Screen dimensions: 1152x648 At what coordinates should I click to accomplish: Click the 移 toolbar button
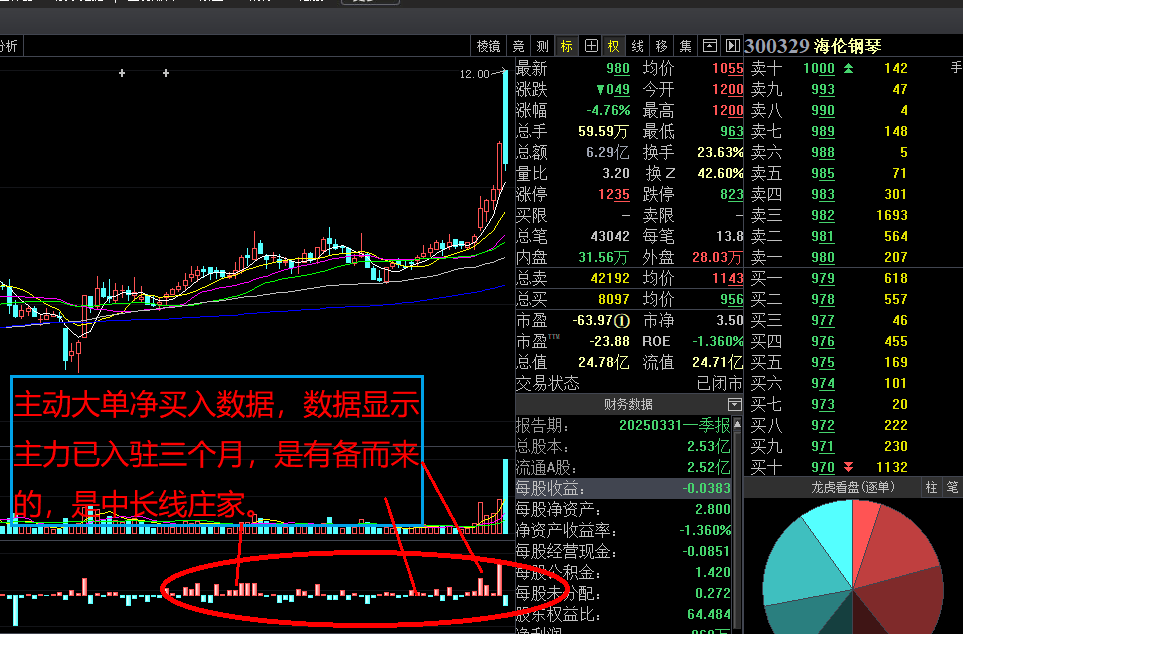click(x=661, y=46)
